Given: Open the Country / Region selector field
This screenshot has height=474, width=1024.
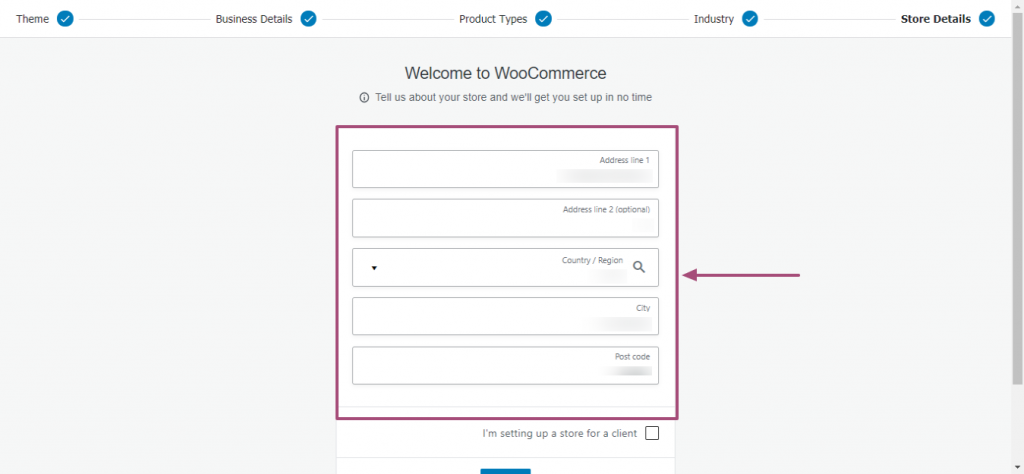Looking at the screenshot, I should click(505, 267).
